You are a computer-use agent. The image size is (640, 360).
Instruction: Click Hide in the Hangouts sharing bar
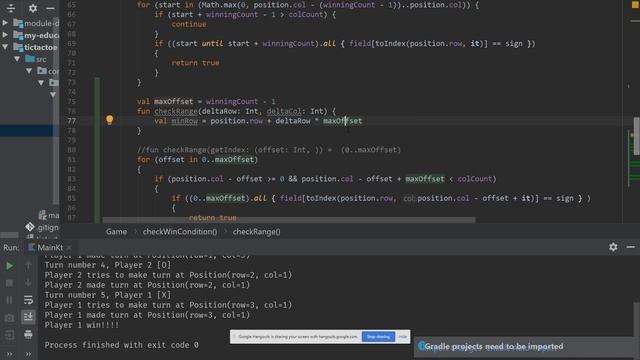[402, 337]
